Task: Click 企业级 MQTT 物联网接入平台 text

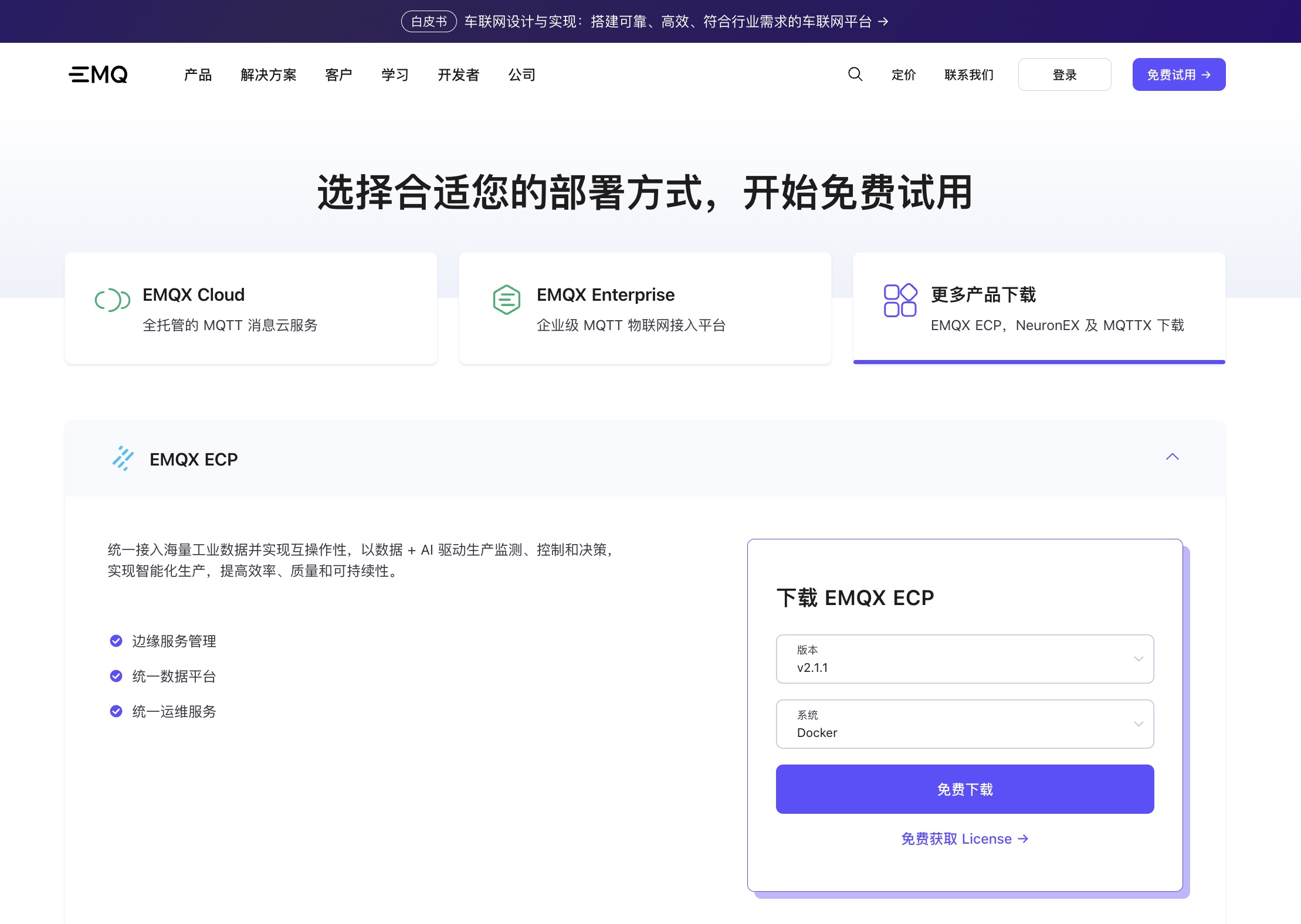Action: tap(631, 325)
